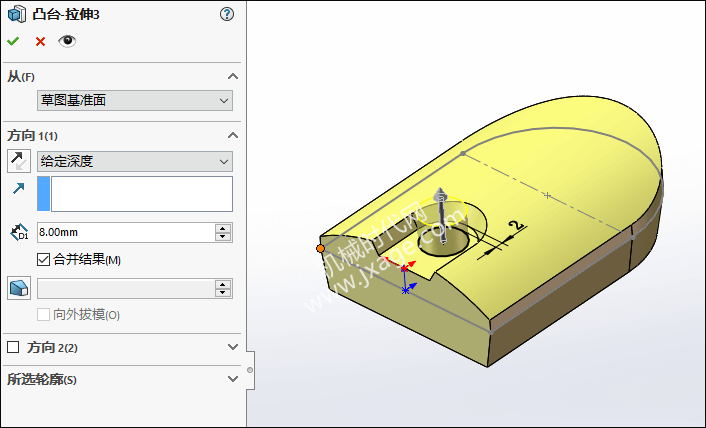Increase the draft angle with up arrow
This screenshot has height=428, width=706.
click(223, 284)
